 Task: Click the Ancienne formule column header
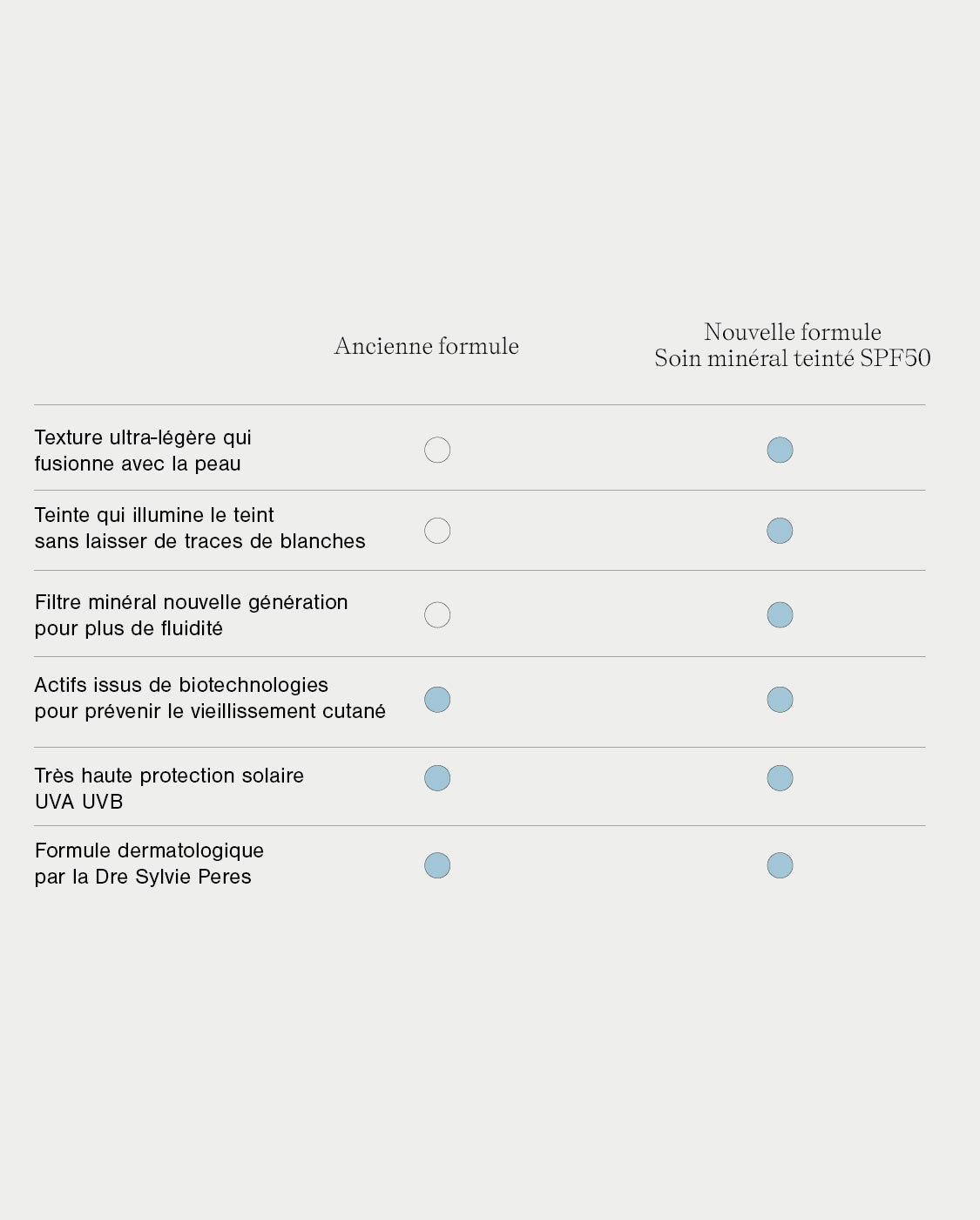[426, 347]
